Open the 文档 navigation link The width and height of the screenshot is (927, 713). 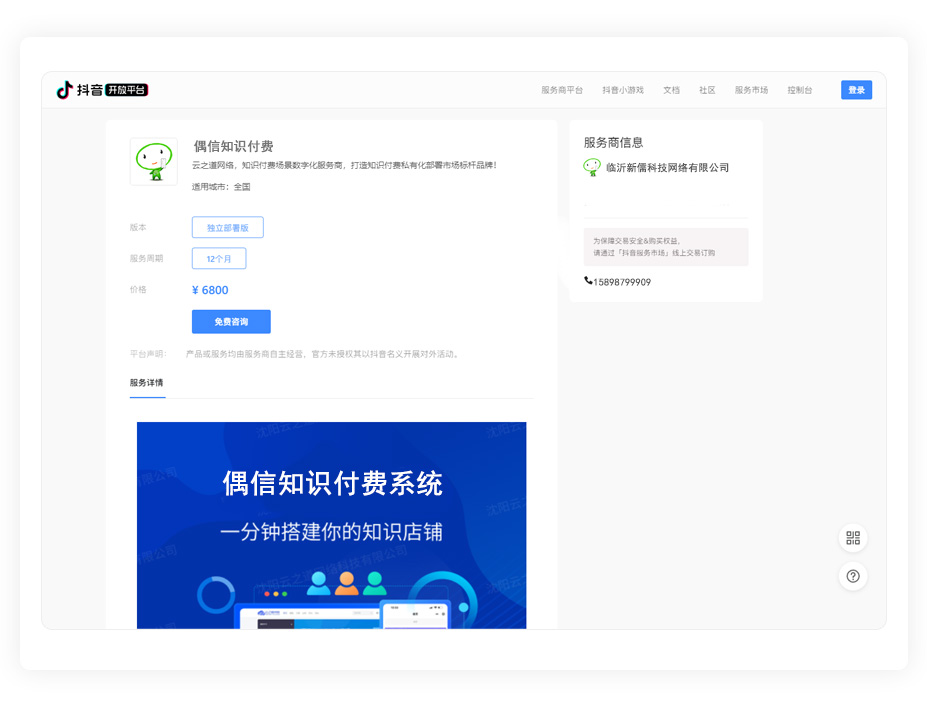click(671, 90)
